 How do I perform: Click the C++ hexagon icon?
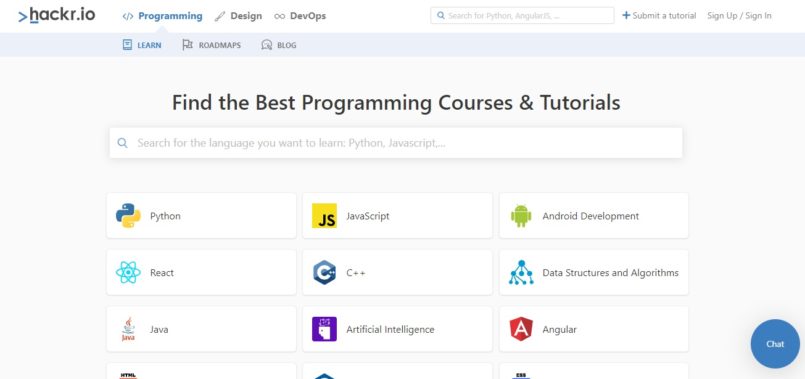[324, 272]
